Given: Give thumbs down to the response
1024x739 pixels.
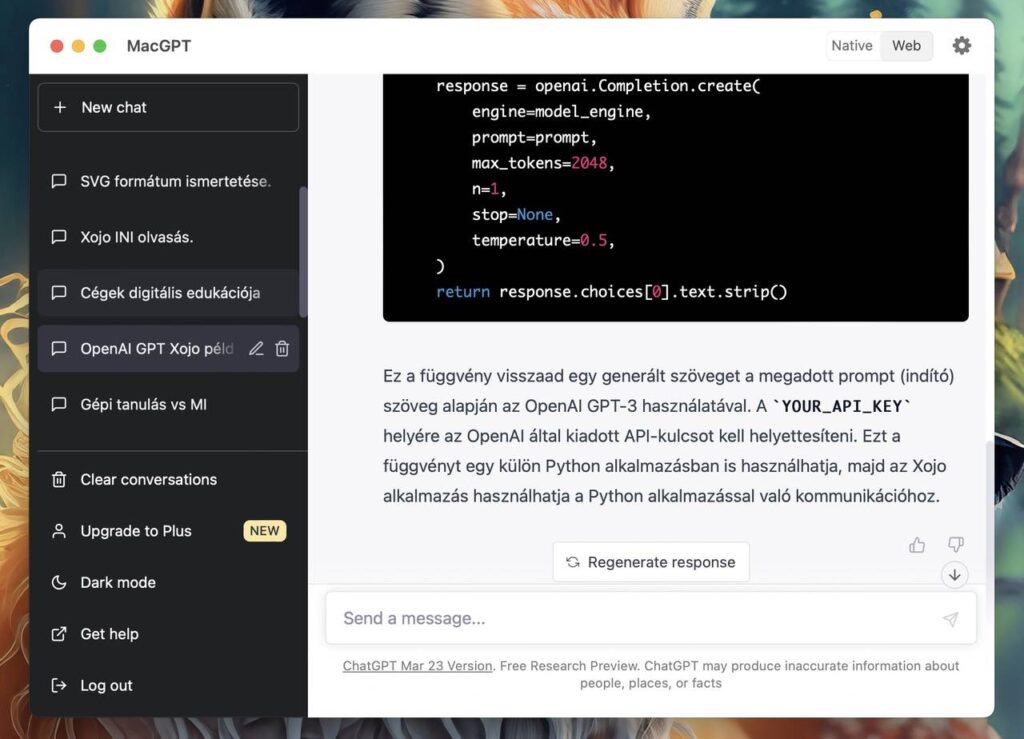Looking at the screenshot, I should [955, 544].
